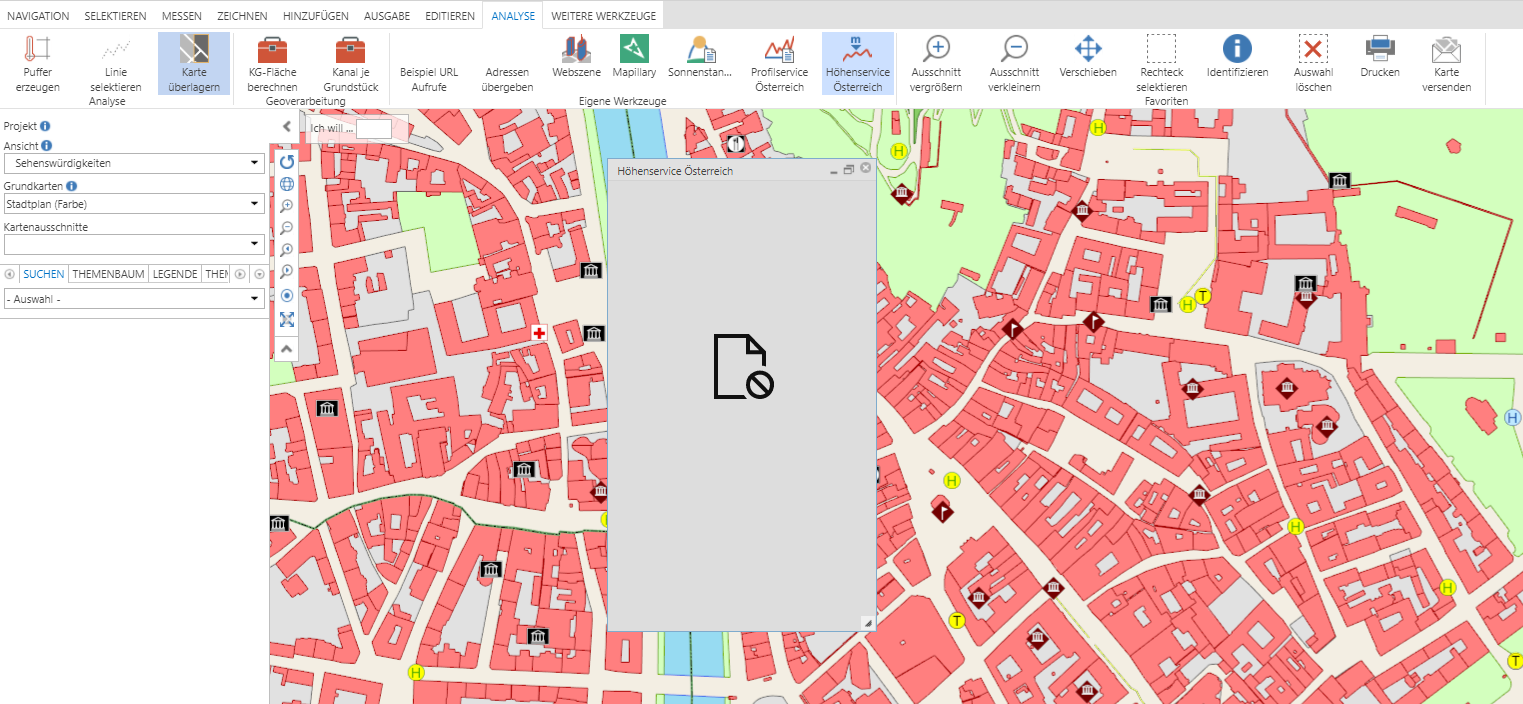Click the Ich will input field

point(374,129)
